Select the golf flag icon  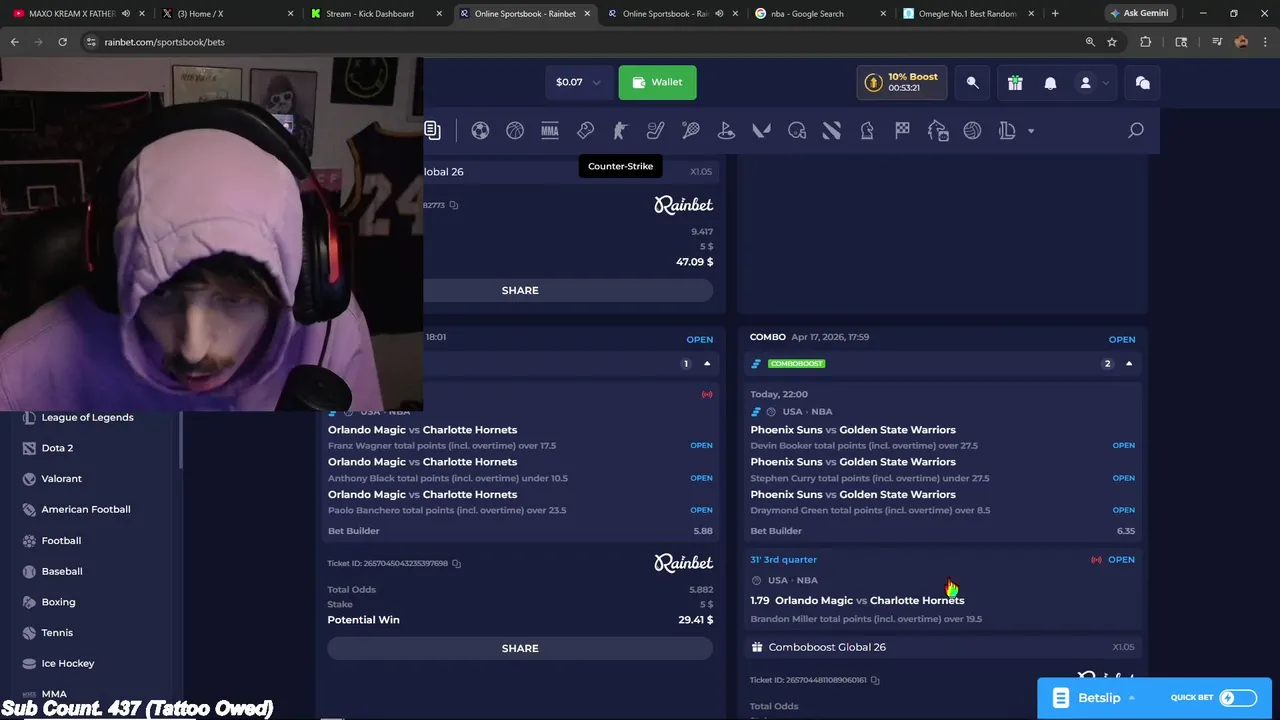pyautogui.click(x=726, y=130)
